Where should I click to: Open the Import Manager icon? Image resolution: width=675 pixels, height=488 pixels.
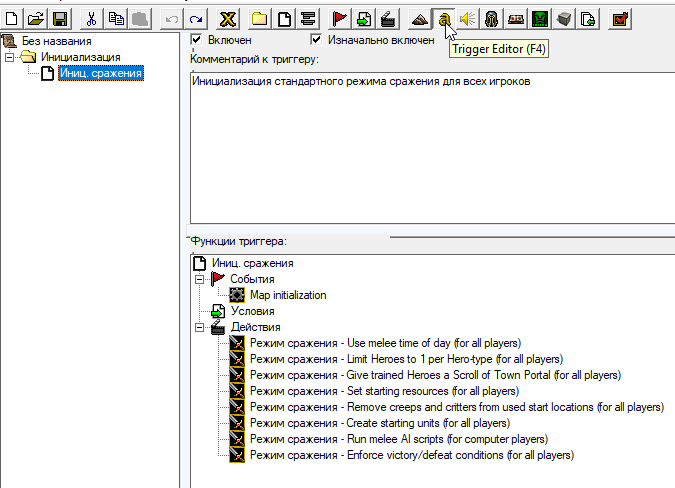tap(588, 19)
